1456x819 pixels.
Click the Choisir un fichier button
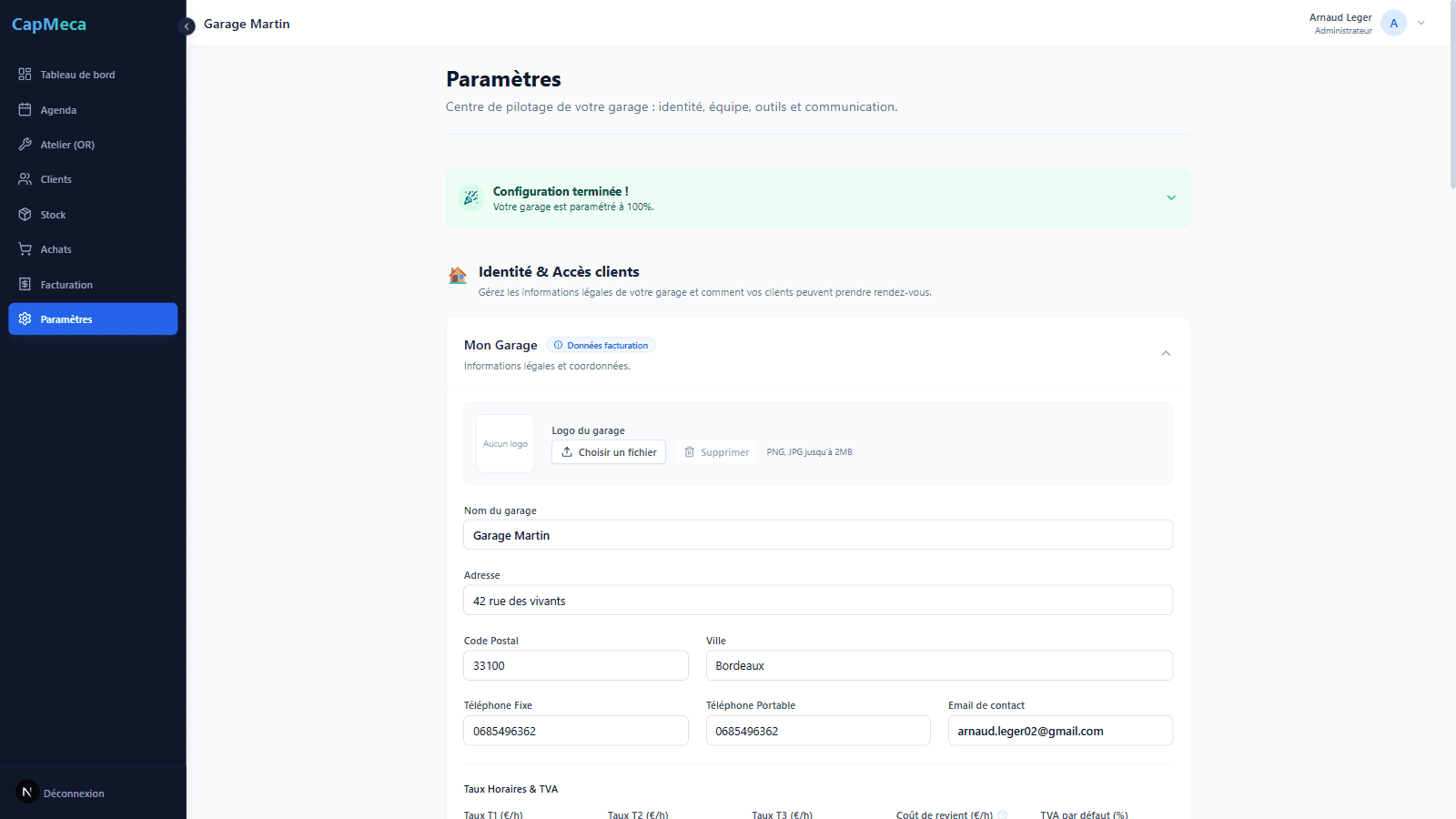click(609, 452)
